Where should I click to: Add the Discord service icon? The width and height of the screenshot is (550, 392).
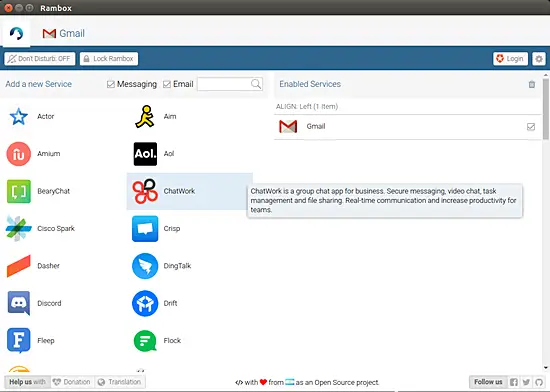19,303
